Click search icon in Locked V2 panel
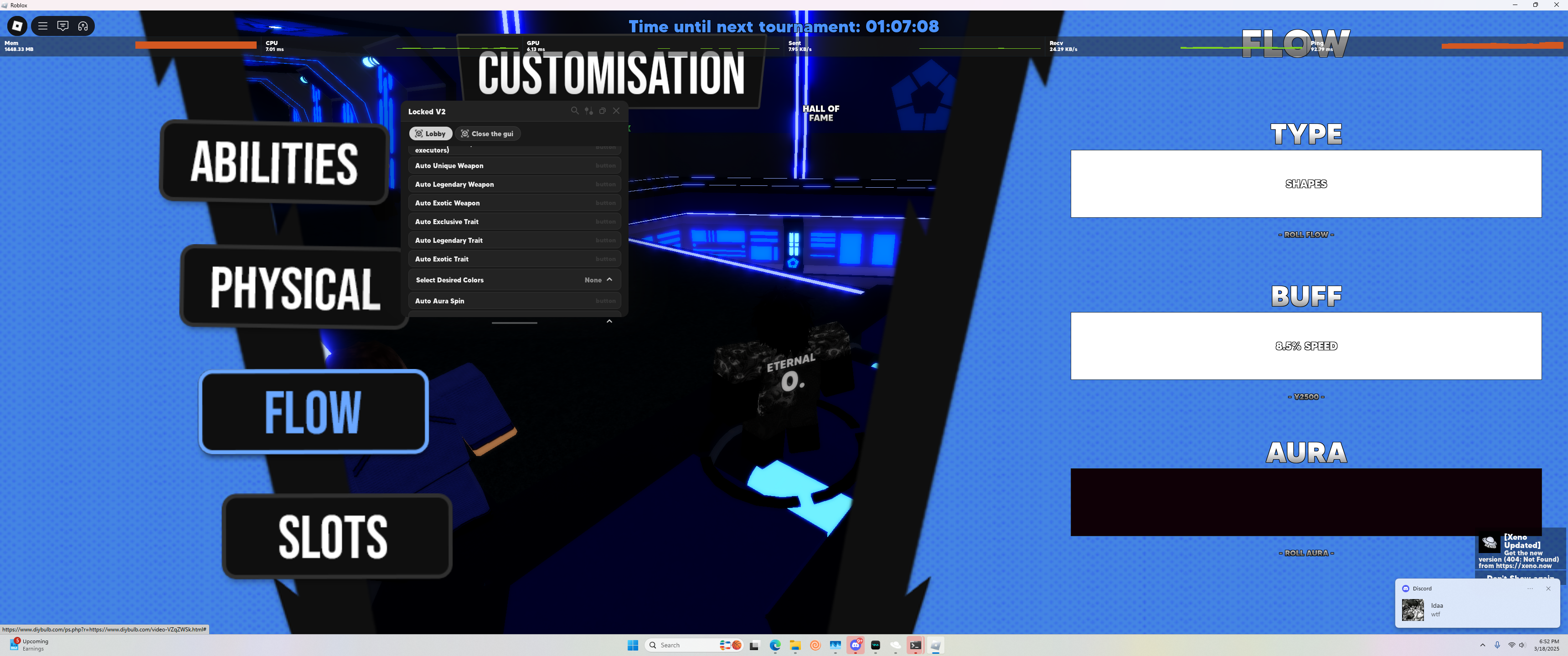Viewport: 1568px width, 656px height. 574,111
